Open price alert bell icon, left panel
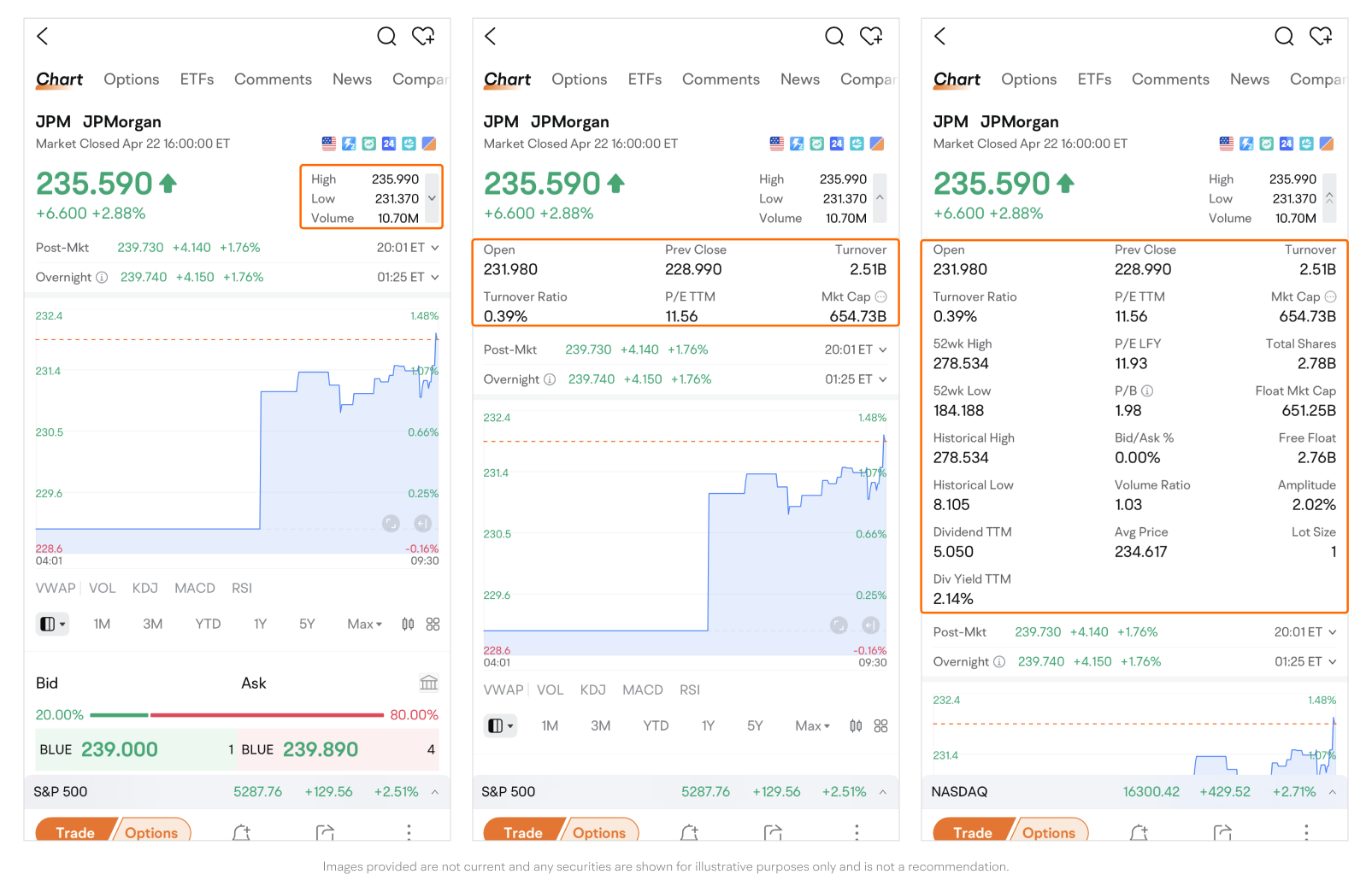Image resolution: width=1372 pixels, height=892 pixels. point(241,832)
